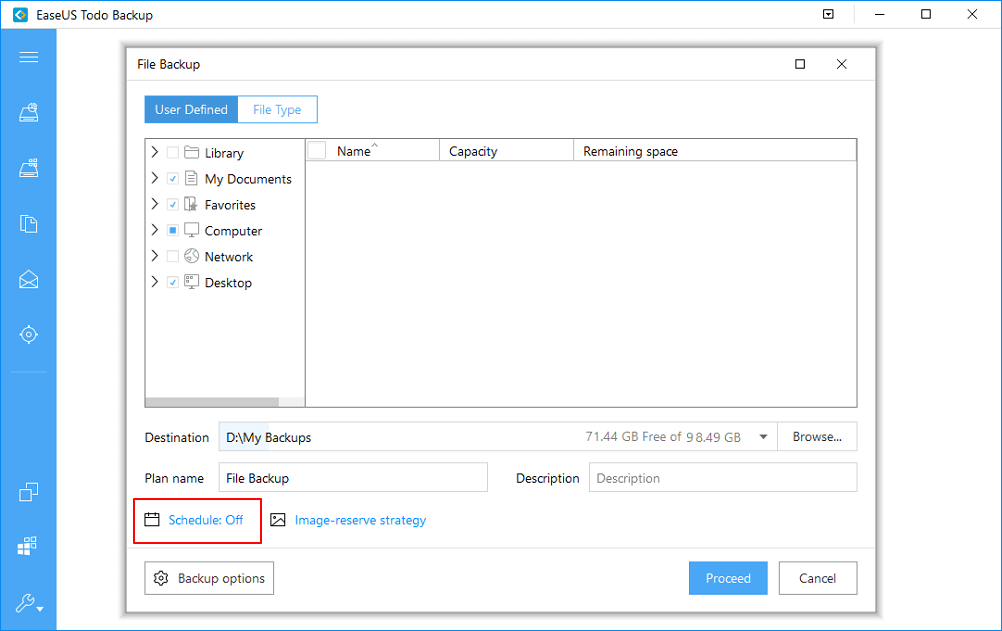Screen dimensions: 1002x631
Task: Uncheck the Favorites checkbox
Action: pyautogui.click(x=173, y=205)
